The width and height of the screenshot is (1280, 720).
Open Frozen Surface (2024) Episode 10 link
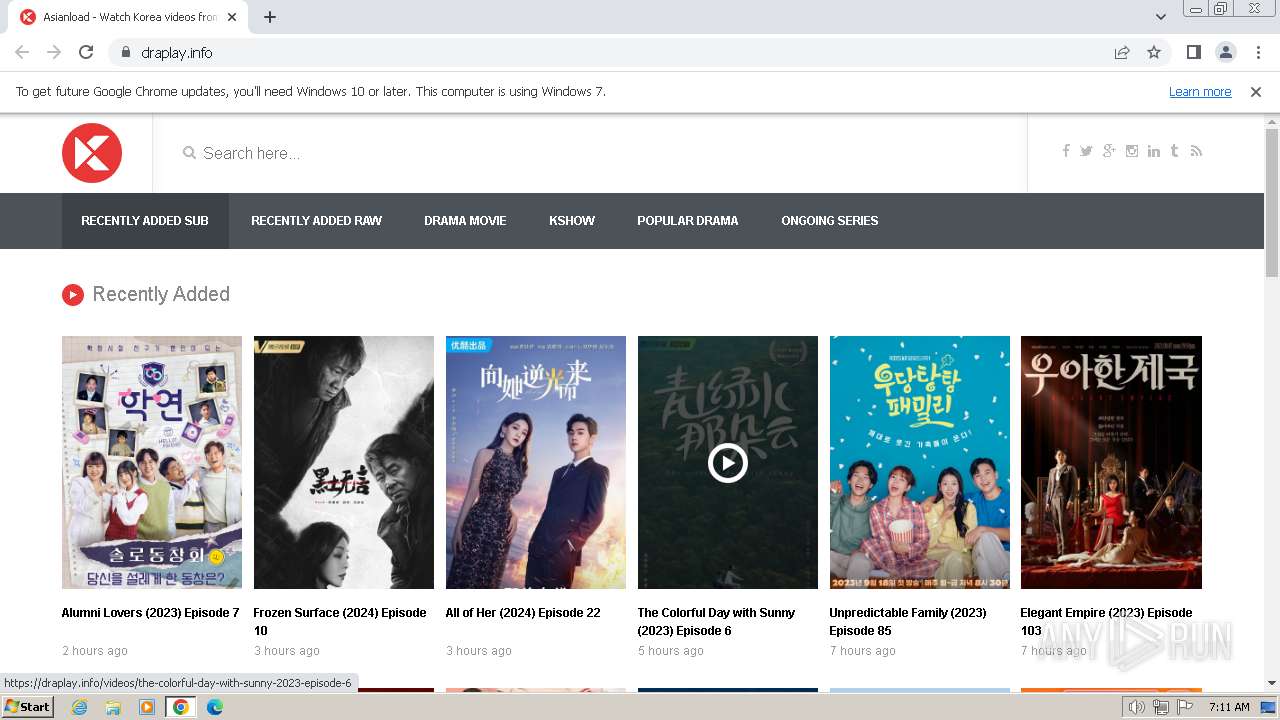pyautogui.click(x=340, y=622)
